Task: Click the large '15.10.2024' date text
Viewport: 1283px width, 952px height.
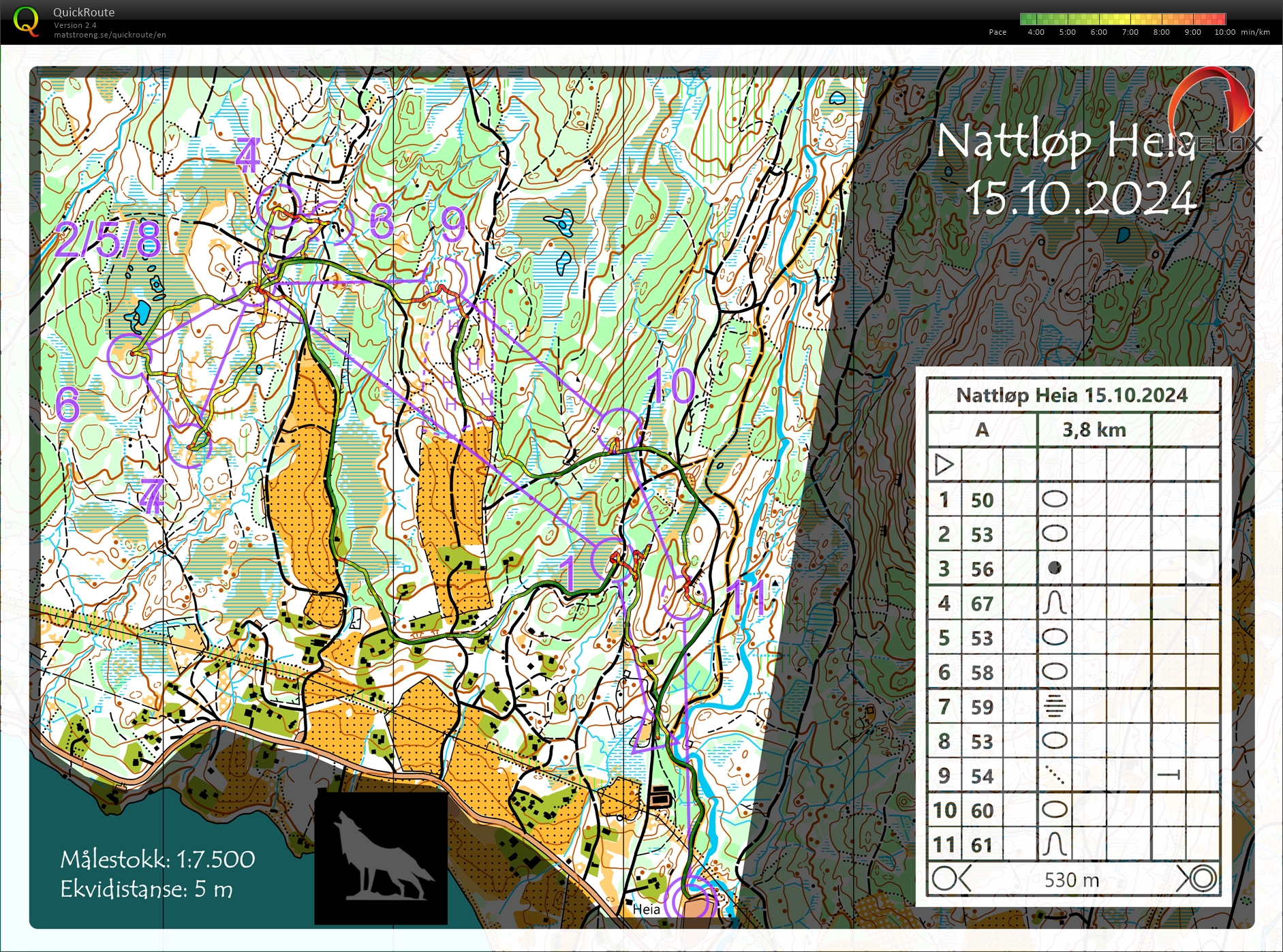Action: coord(1081,198)
